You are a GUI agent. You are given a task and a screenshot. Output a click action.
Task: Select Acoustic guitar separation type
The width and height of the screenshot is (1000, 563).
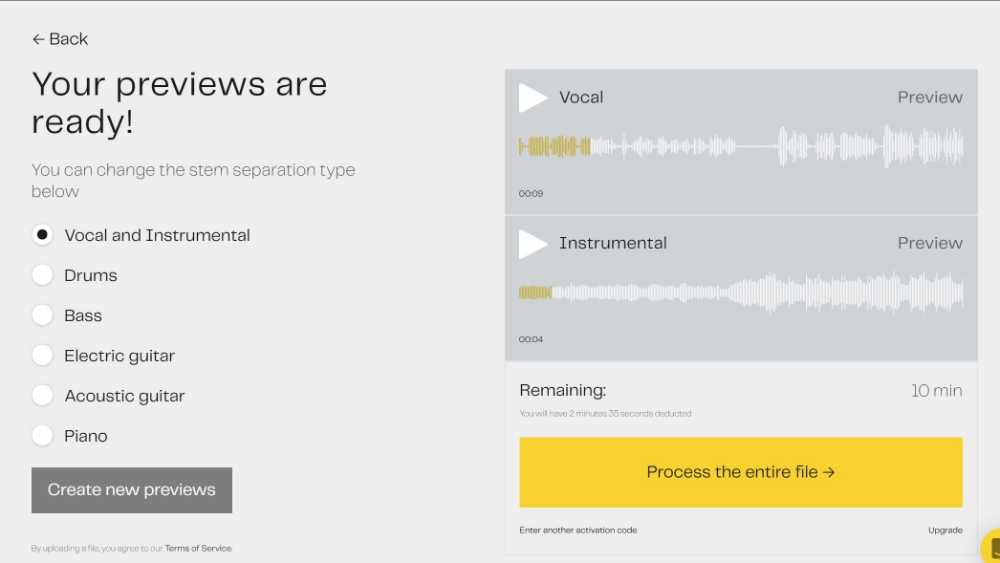tap(42, 396)
